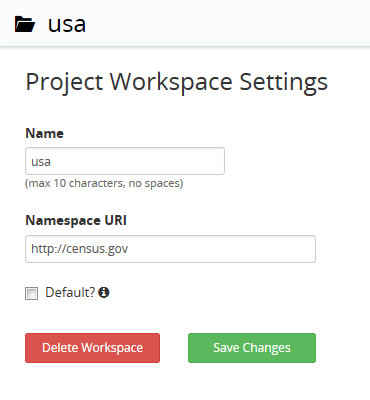Click the info icon next to Default?
This screenshot has width=370, height=400.
click(104, 292)
